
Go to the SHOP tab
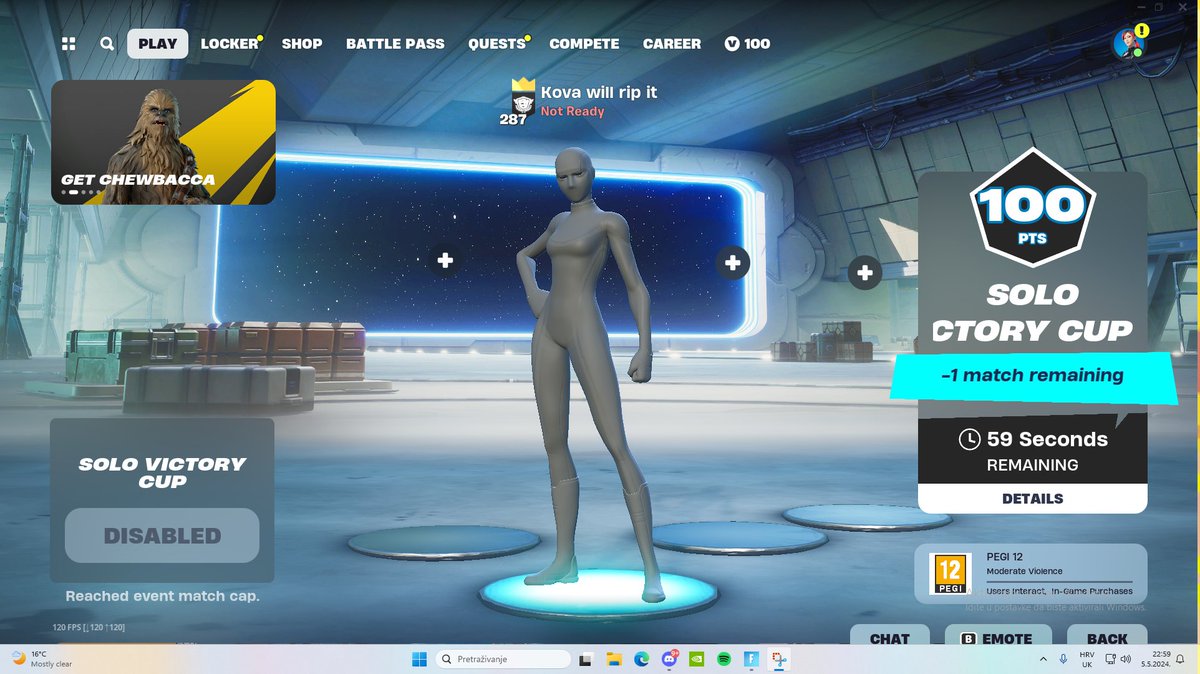[x=302, y=44]
